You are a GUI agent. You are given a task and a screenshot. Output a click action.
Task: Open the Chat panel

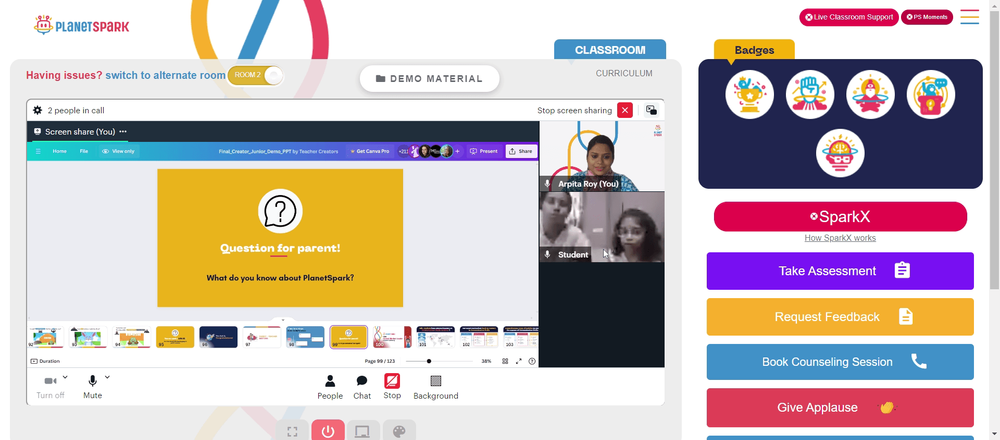pos(362,387)
